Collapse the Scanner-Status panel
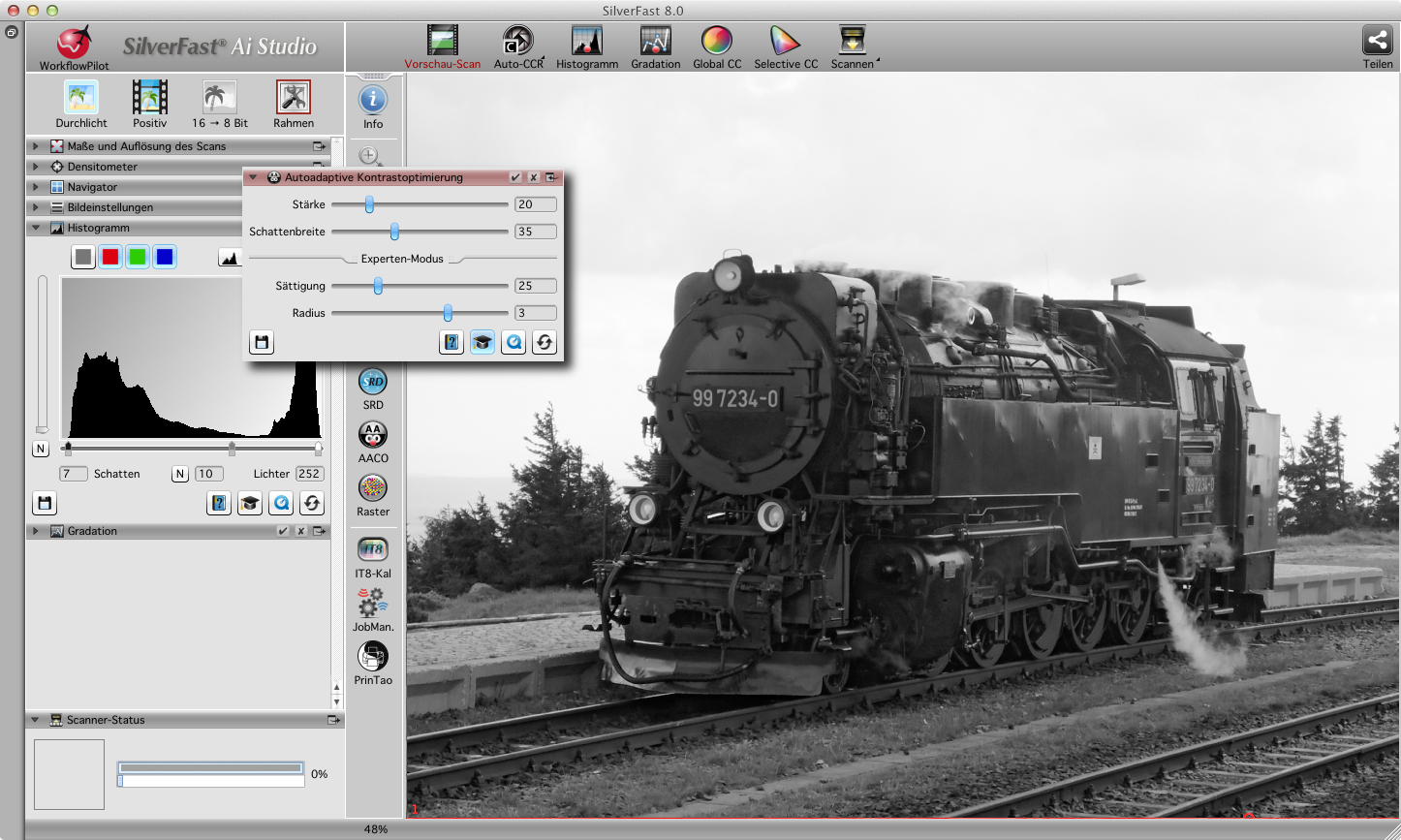This screenshot has height=840, width=1401. (x=36, y=720)
